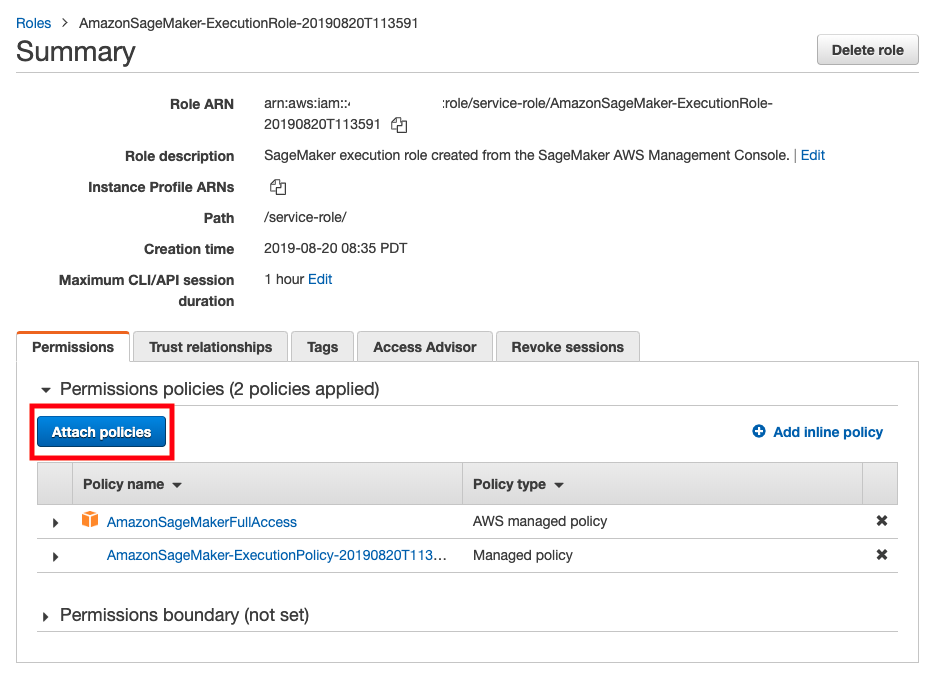This screenshot has width=932, height=677.
Task: Click the Add inline policy link
Action: point(828,432)
